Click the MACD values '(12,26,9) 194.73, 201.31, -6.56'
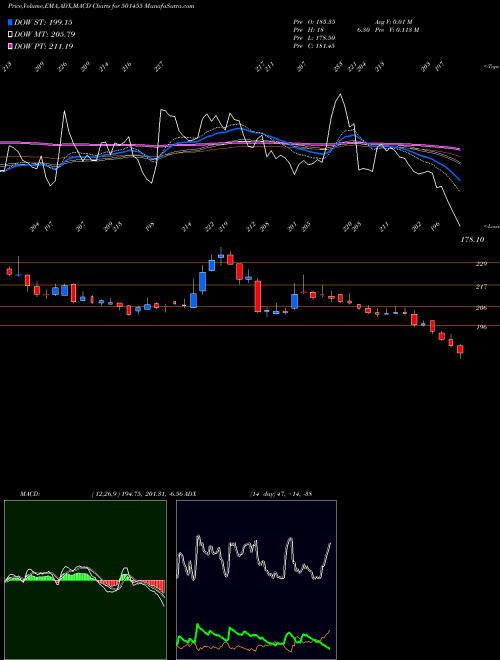Viewport: 500px width, 660px height. [139, 493]
